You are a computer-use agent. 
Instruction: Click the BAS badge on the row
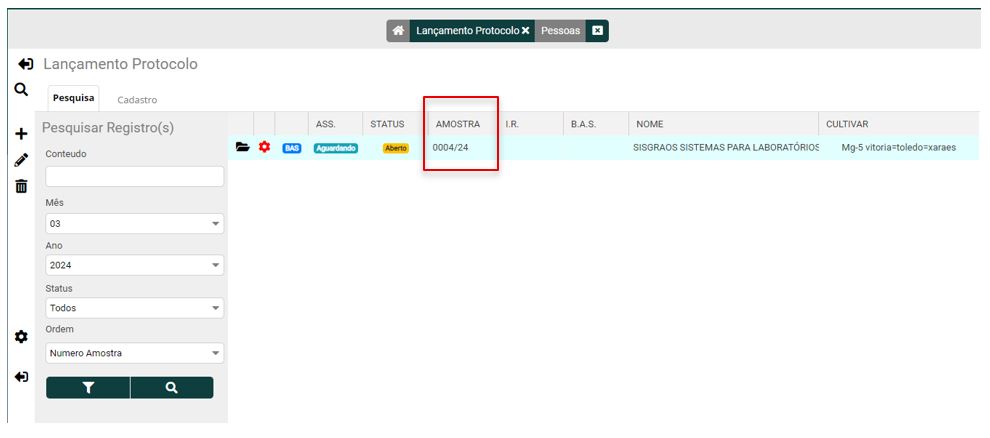(x=292, y=148)
